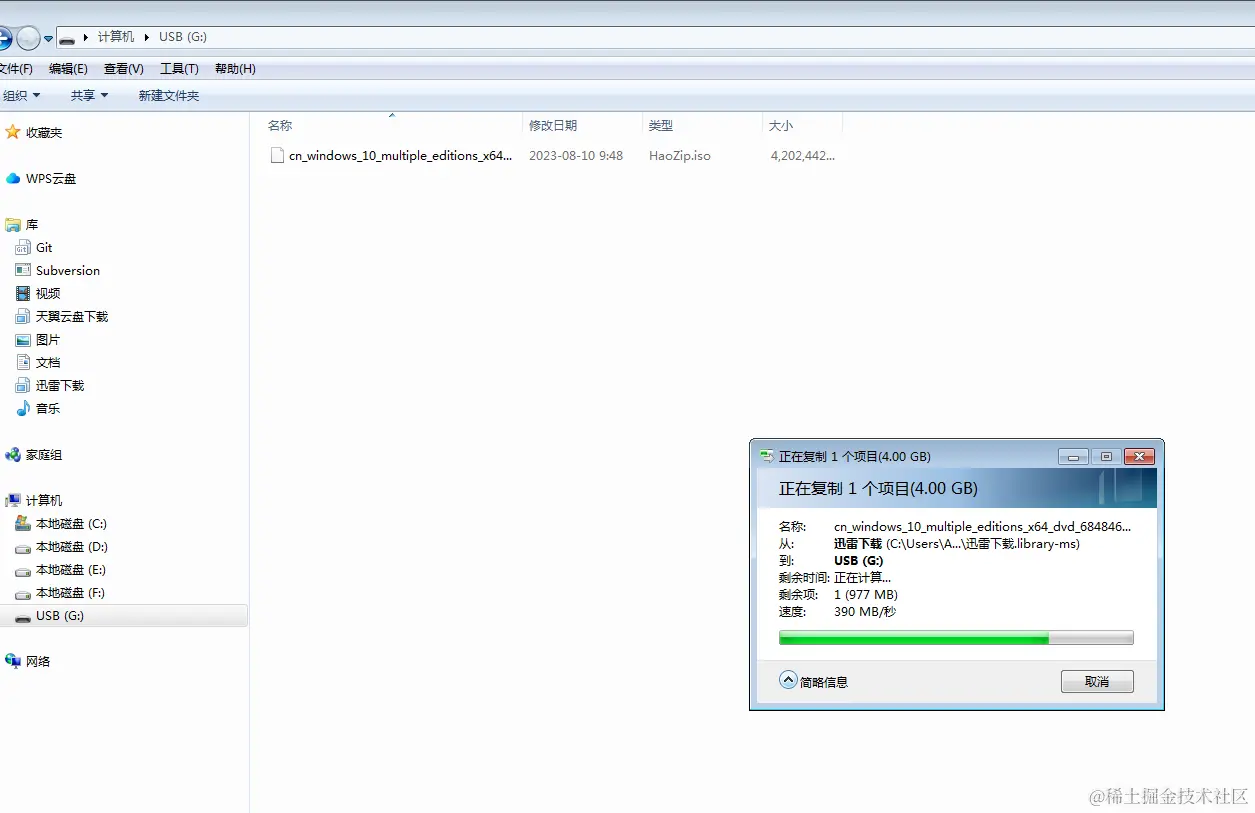Screen dimensions: 1255x813
Task: Select the cn_windows_10_multiple_editions_x64 file name
Action: coord(400,156)
